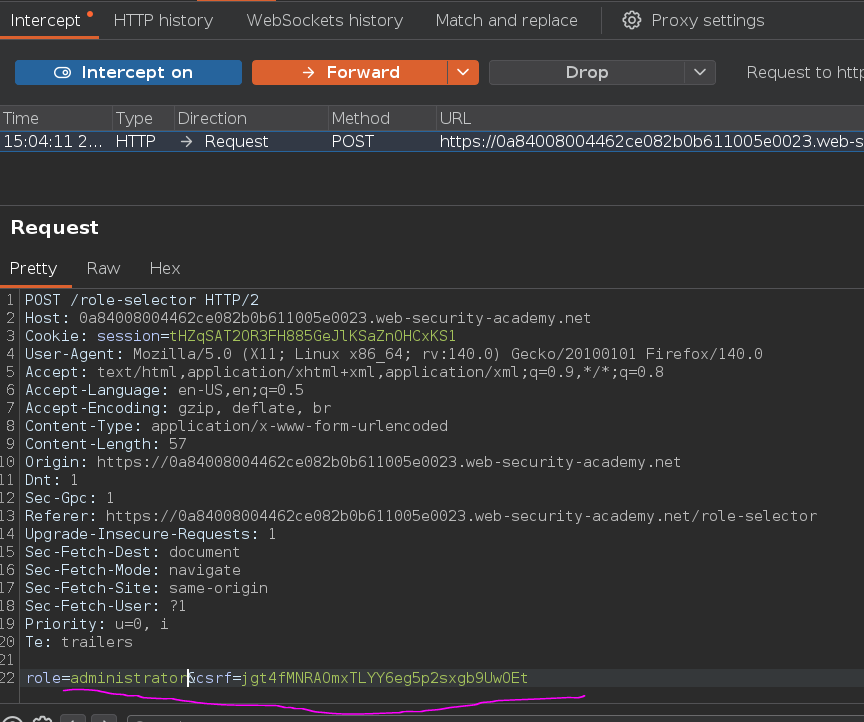Click the csrf token value in body
This screenshot has height=722, width=864.
click(x=385, y=678)
